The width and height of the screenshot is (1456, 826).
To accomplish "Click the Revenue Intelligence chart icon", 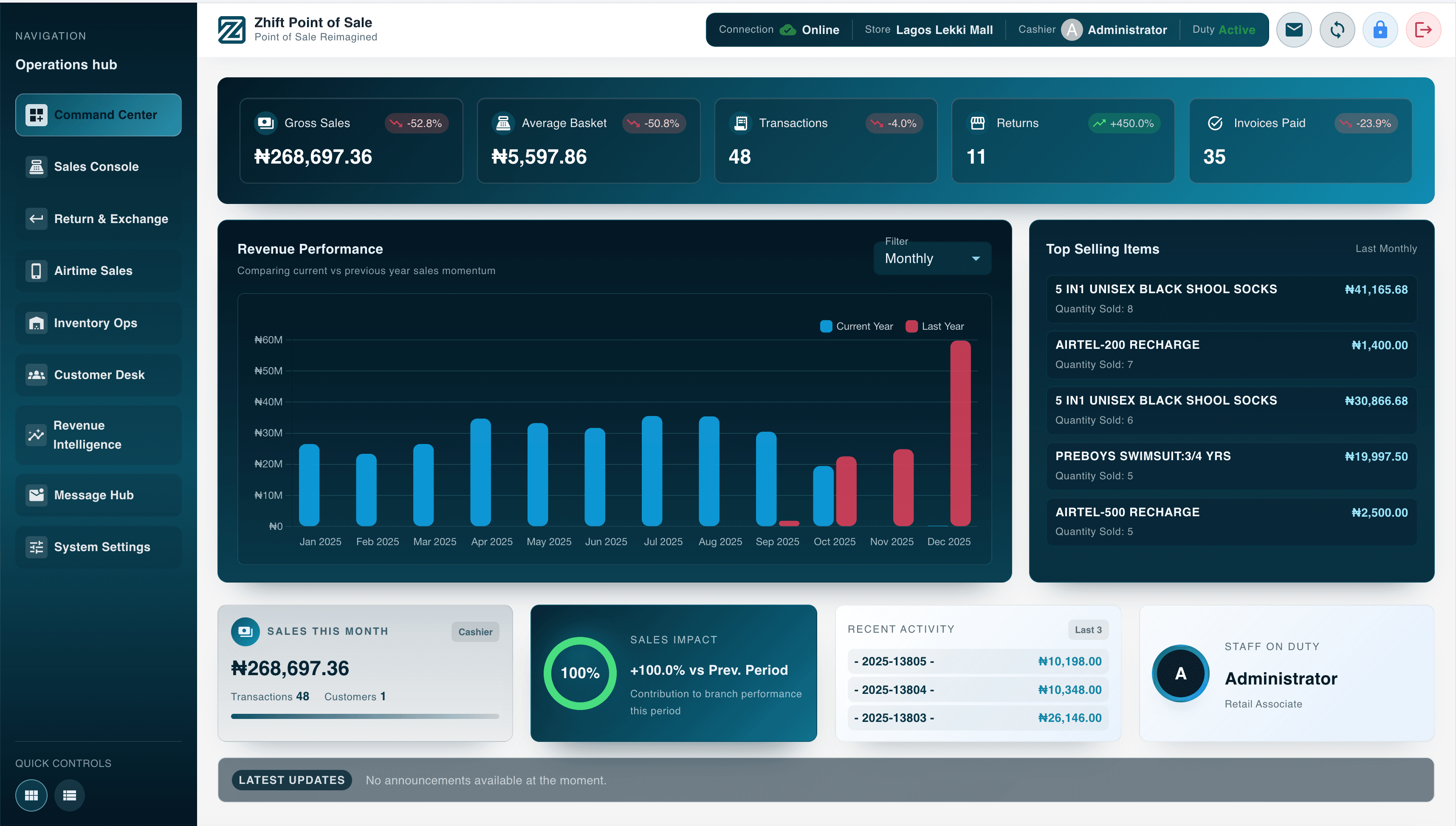I will [x=36, y=435].
